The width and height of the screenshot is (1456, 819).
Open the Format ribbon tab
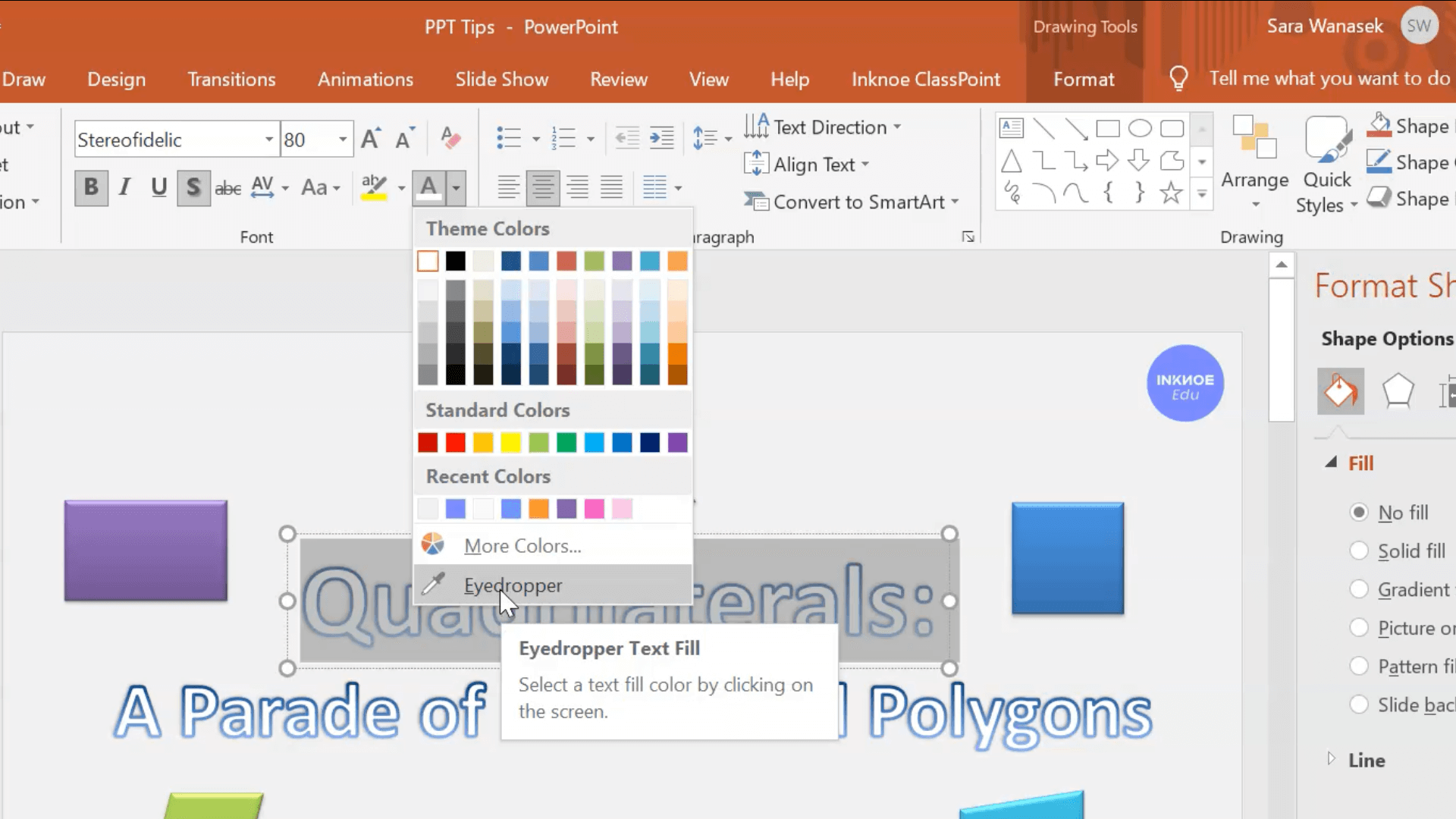pyautogui.click(x=1083, y=79)
